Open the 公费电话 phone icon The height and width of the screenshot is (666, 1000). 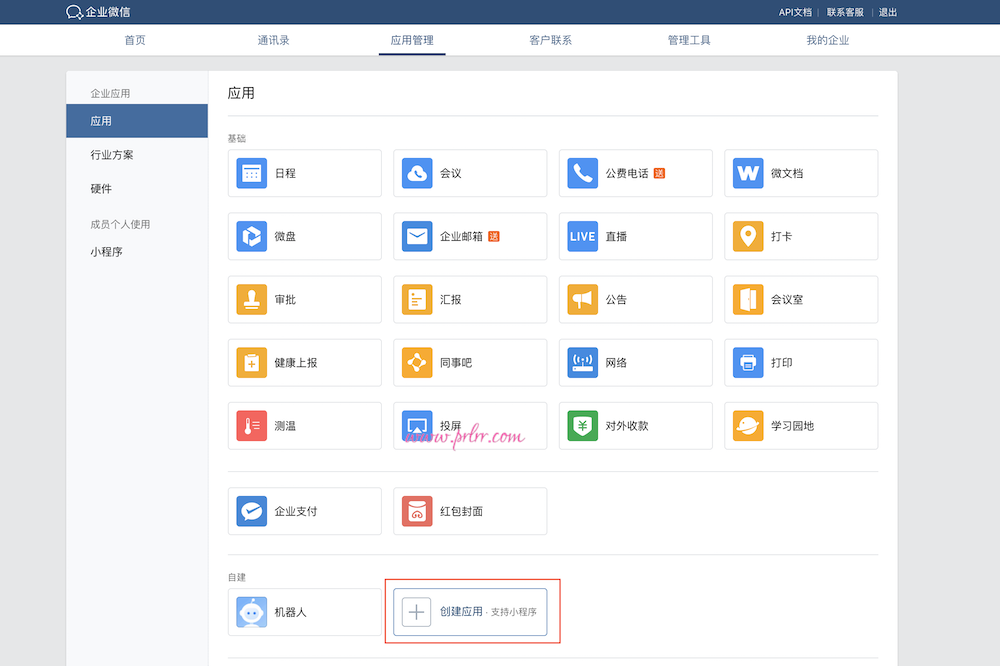[x=582, y=173]
